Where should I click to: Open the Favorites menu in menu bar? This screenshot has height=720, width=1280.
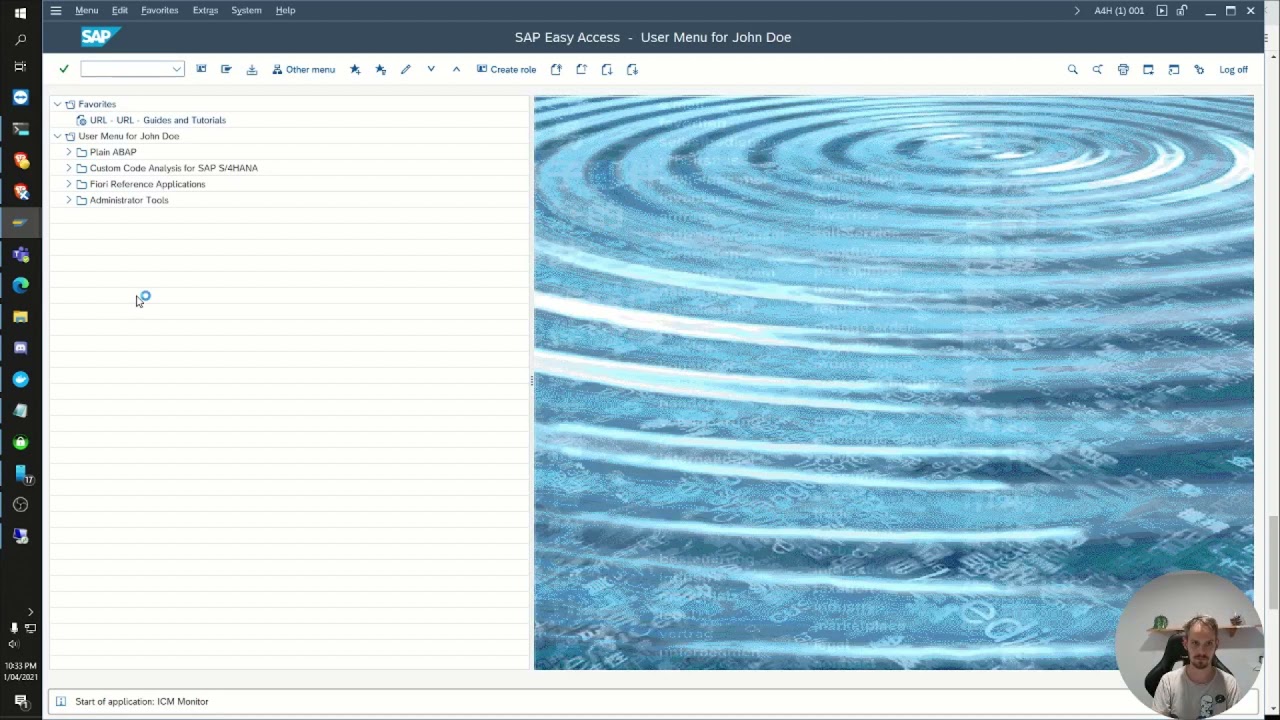point(159,10)
